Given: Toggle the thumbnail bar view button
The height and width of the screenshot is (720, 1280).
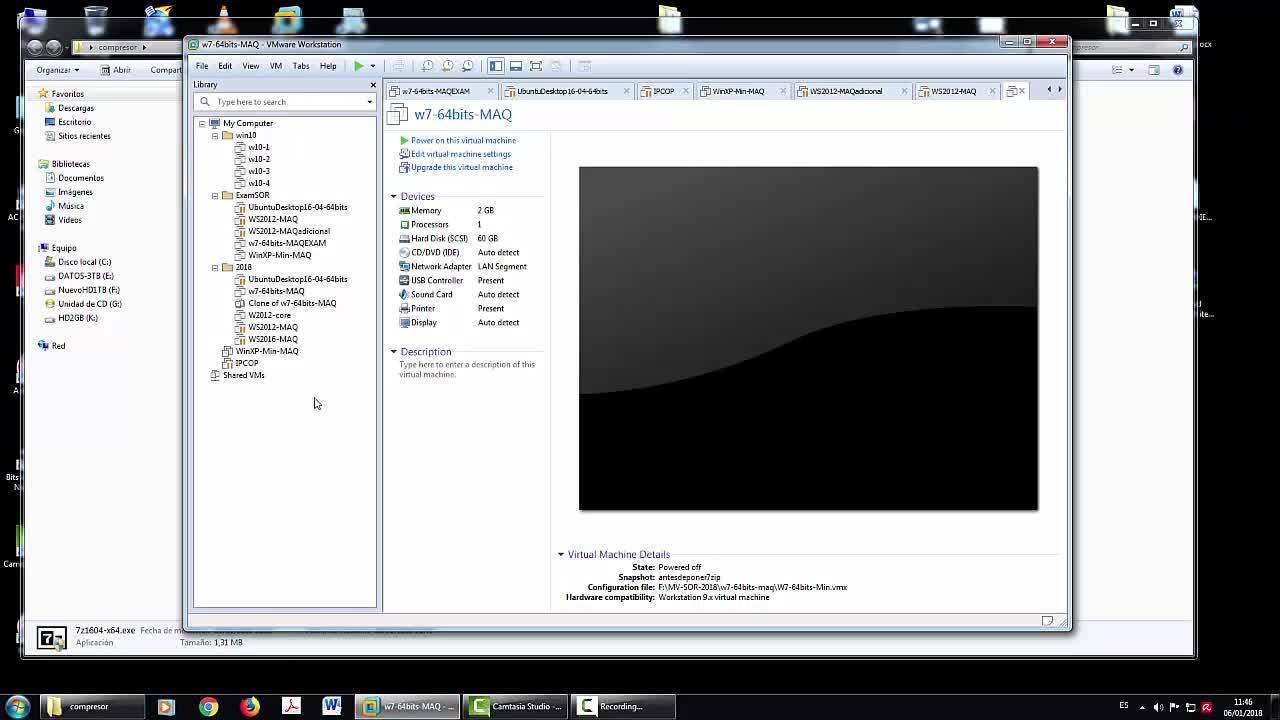Looking at the screenshot, I should [516, 66].
